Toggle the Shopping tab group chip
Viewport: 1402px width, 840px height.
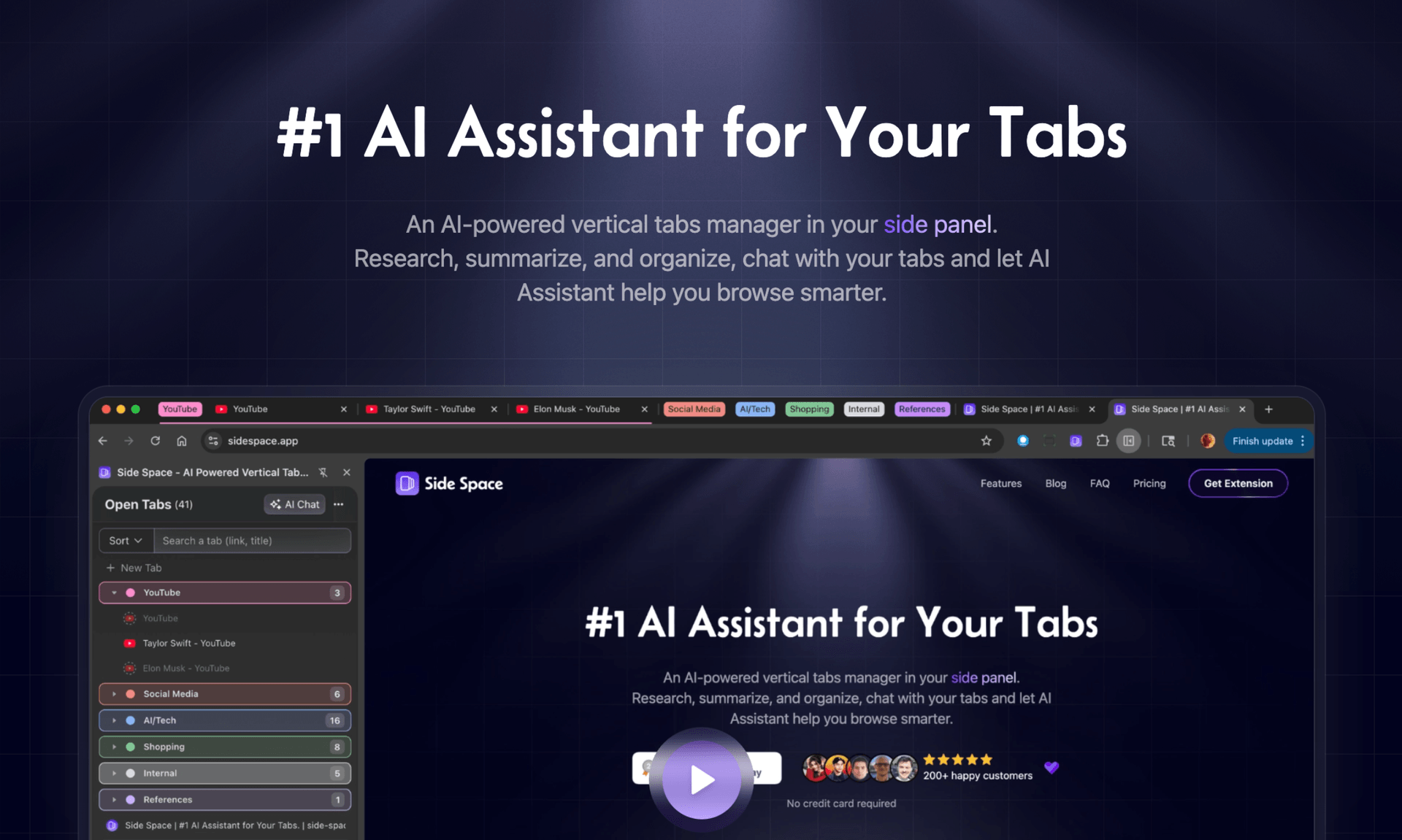coord(809,409)
